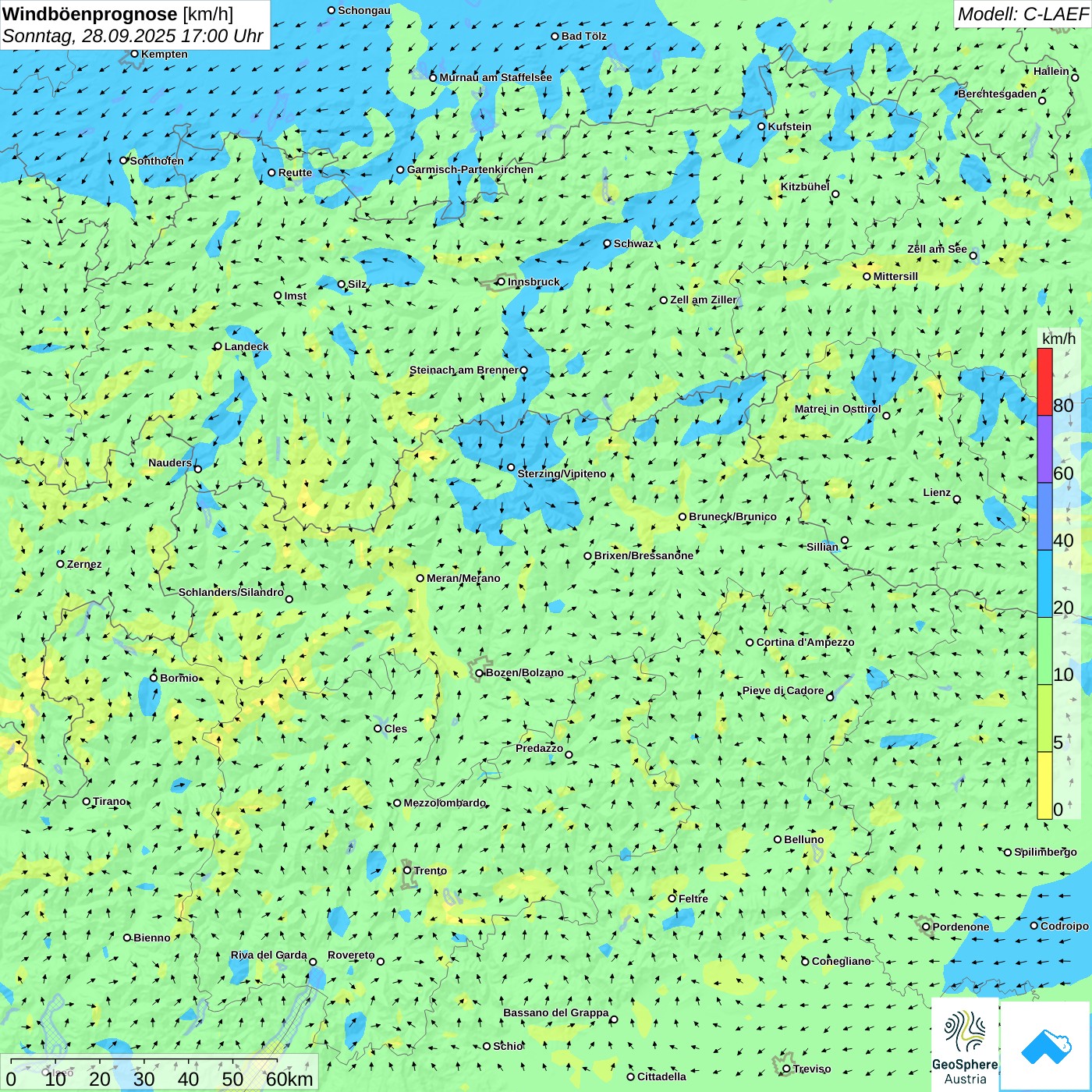
Task: Click the 'Meran/Merano' label
Action: click(463, 578)
